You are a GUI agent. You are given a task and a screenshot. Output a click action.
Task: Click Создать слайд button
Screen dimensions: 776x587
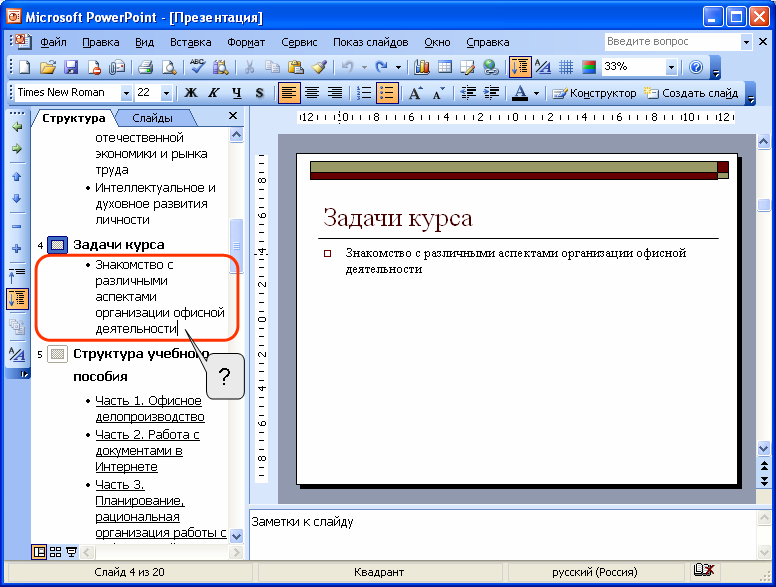coord(691,93)
